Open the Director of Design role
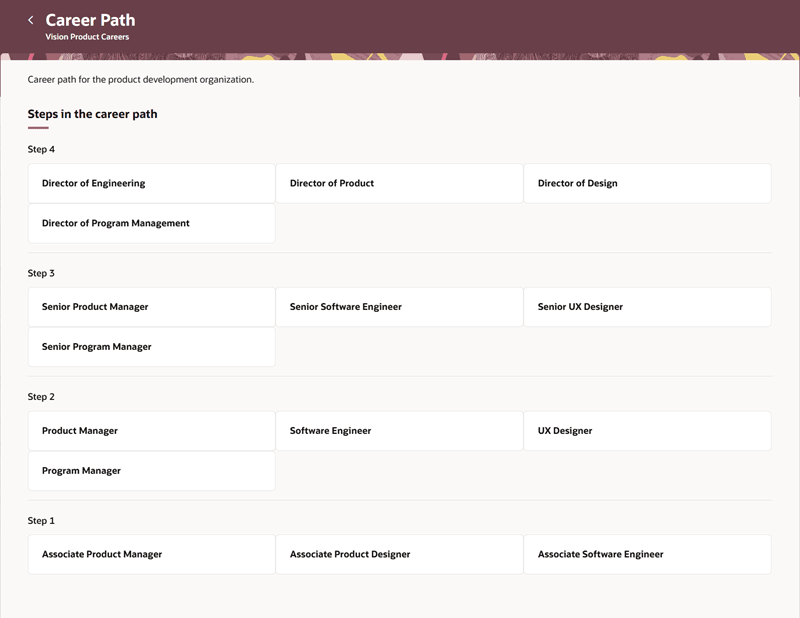Image resolution: width=800 pixels, height=618 pixels. coord(647,183)
